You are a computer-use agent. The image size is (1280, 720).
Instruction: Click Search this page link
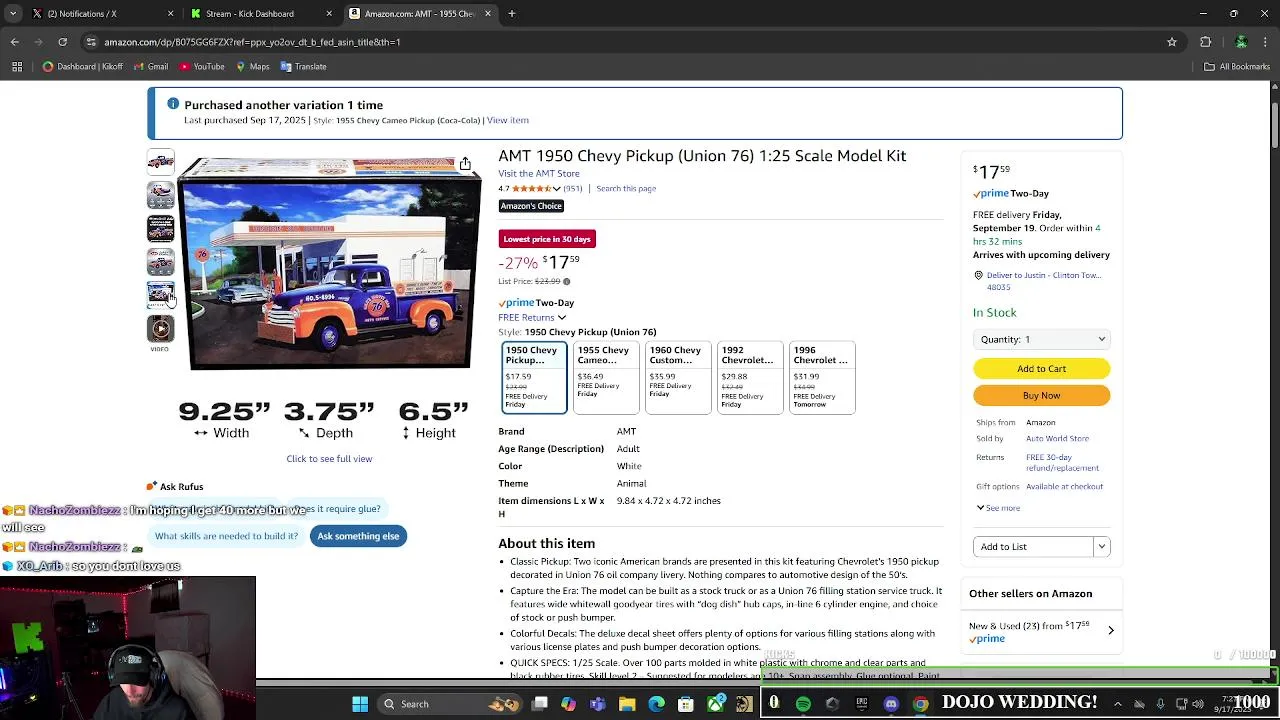626,189
